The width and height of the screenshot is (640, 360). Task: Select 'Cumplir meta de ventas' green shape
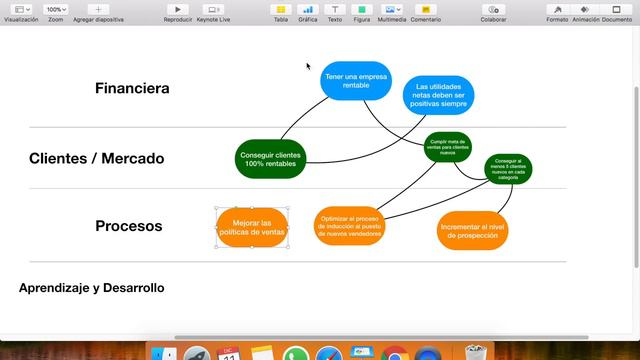tap(448, 147)
